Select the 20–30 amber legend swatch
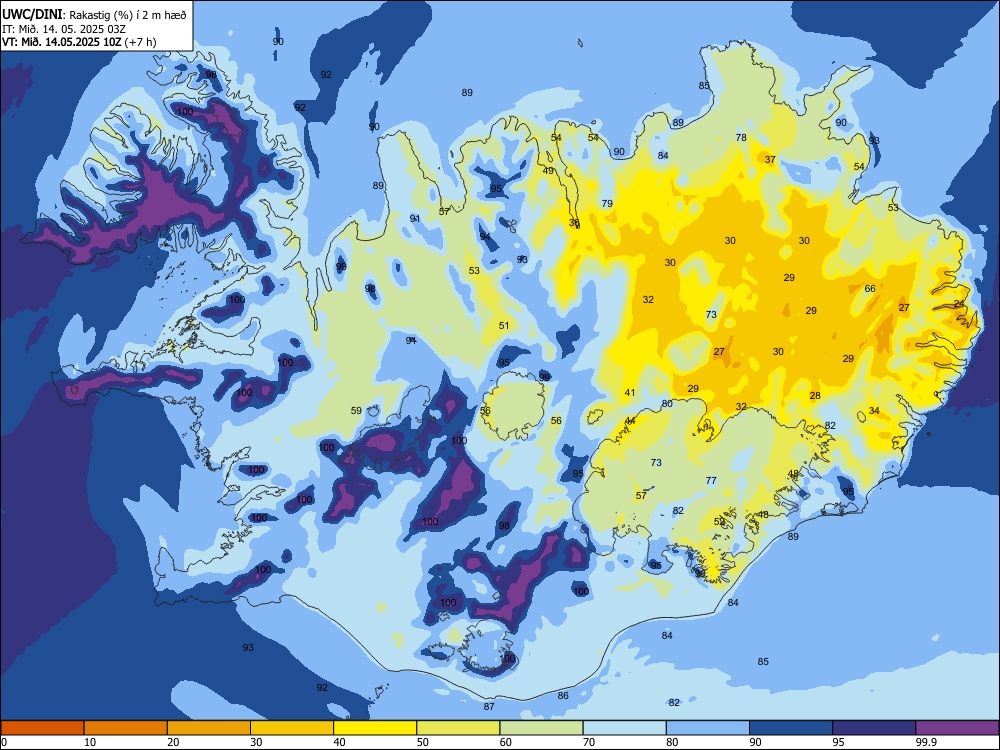Image resolution: width=1000 pixels, height=750 pixels. [209, 728]
